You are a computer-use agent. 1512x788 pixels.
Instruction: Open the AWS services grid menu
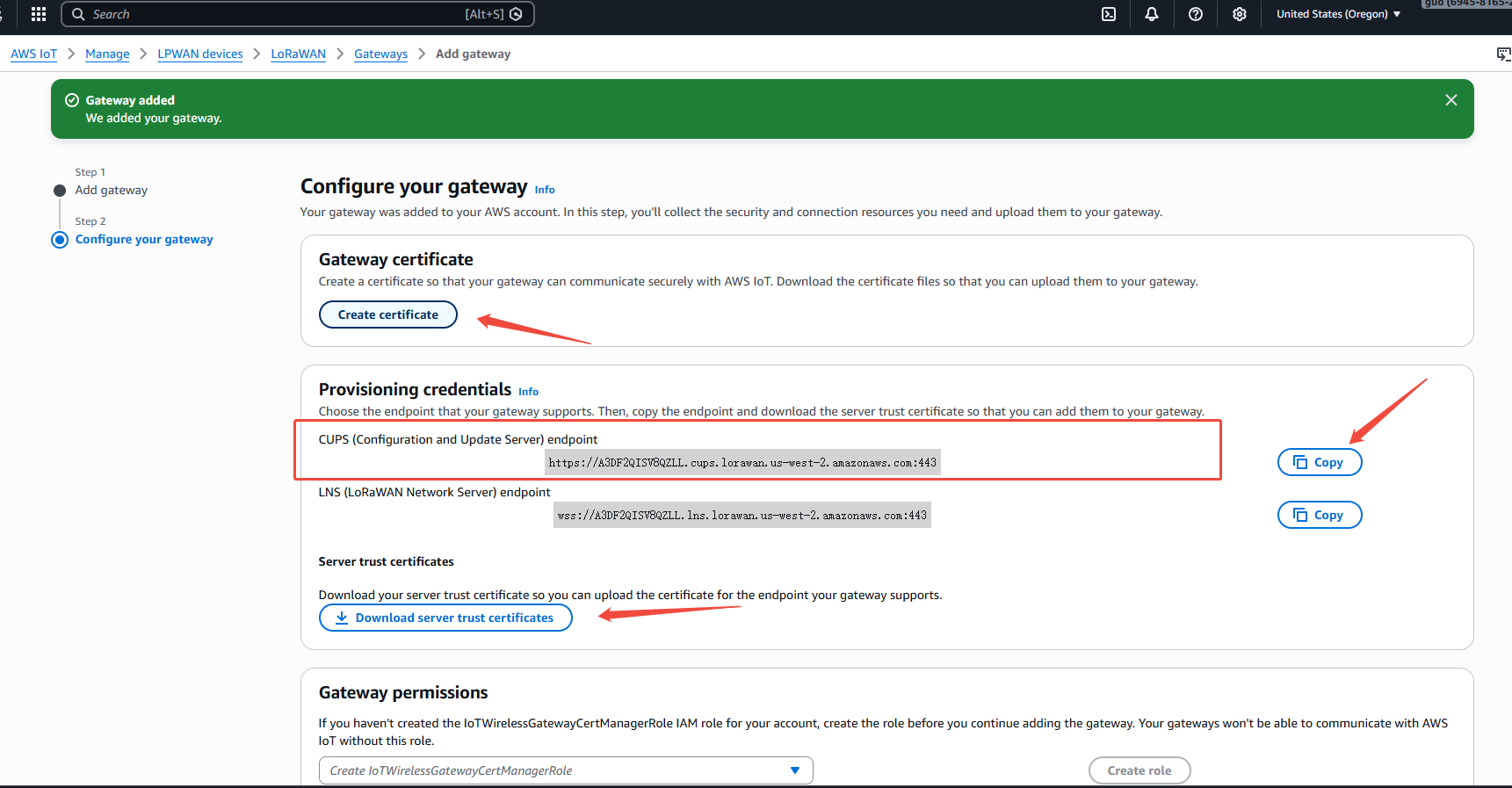coord(38,14)
